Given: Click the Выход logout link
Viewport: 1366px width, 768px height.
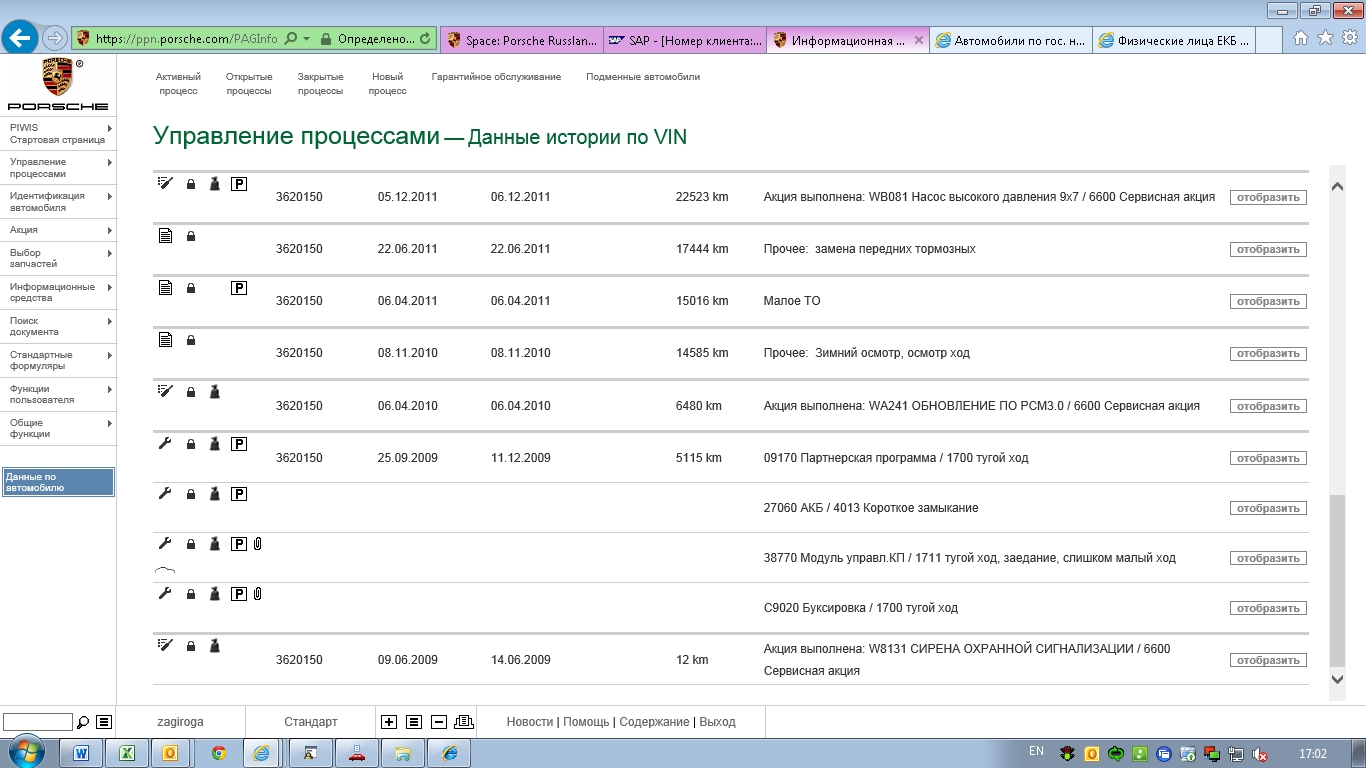Looking at the screenshot, I should point(718,722).
